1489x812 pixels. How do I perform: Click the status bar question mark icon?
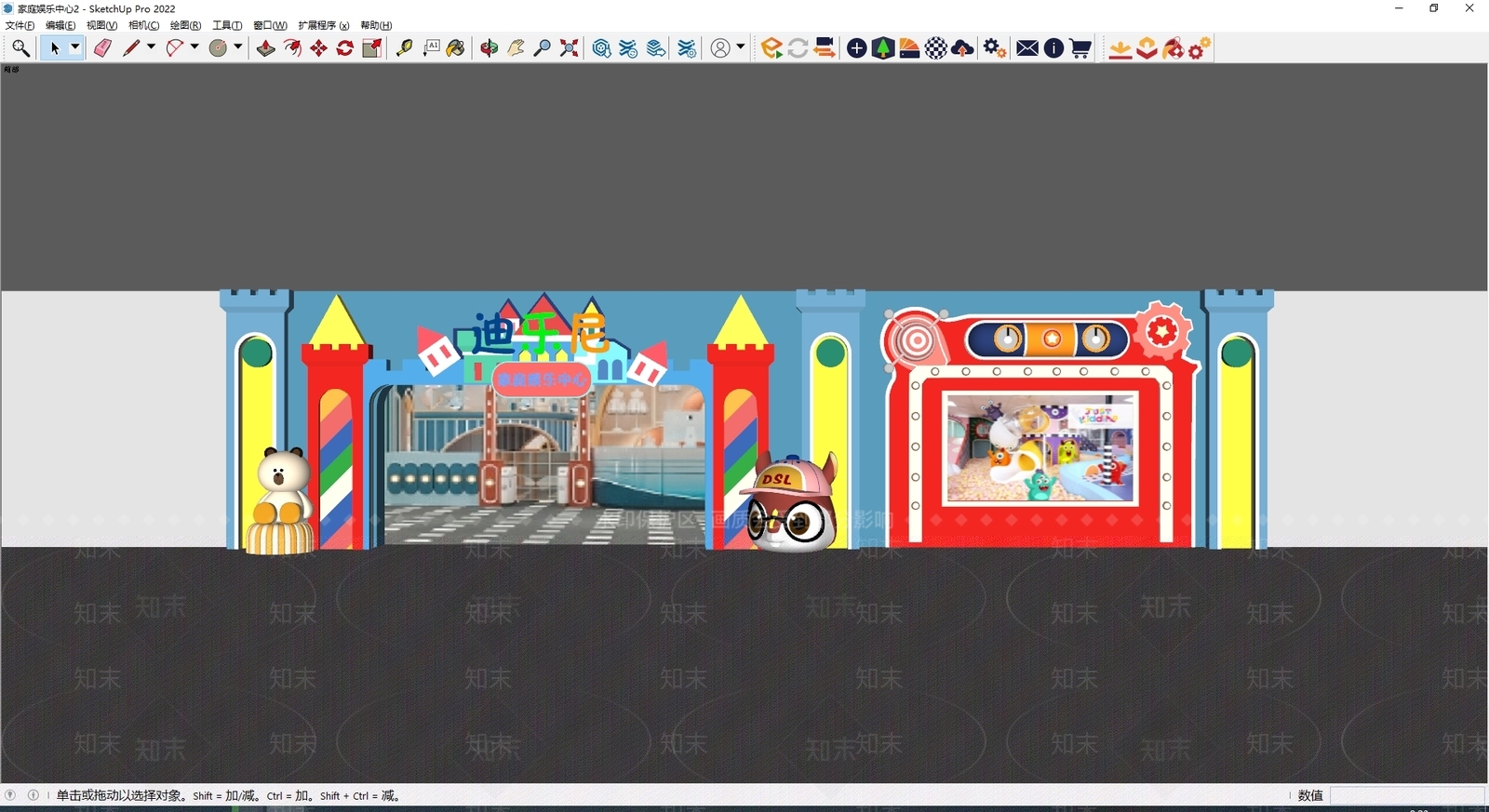pos(10,795)
